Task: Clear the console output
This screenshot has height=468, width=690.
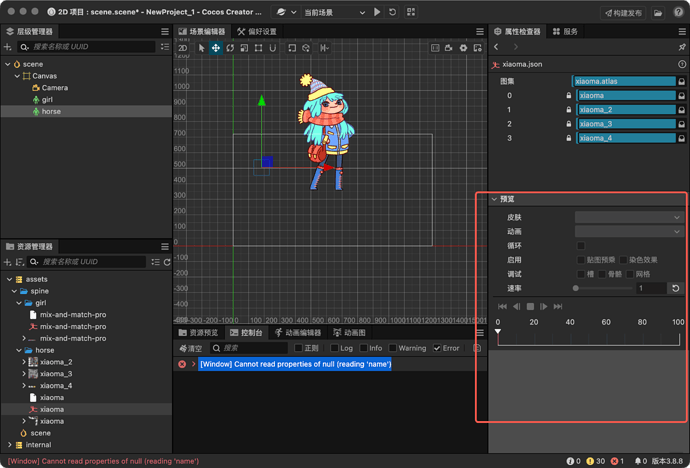Action: [x=191, y=348]
